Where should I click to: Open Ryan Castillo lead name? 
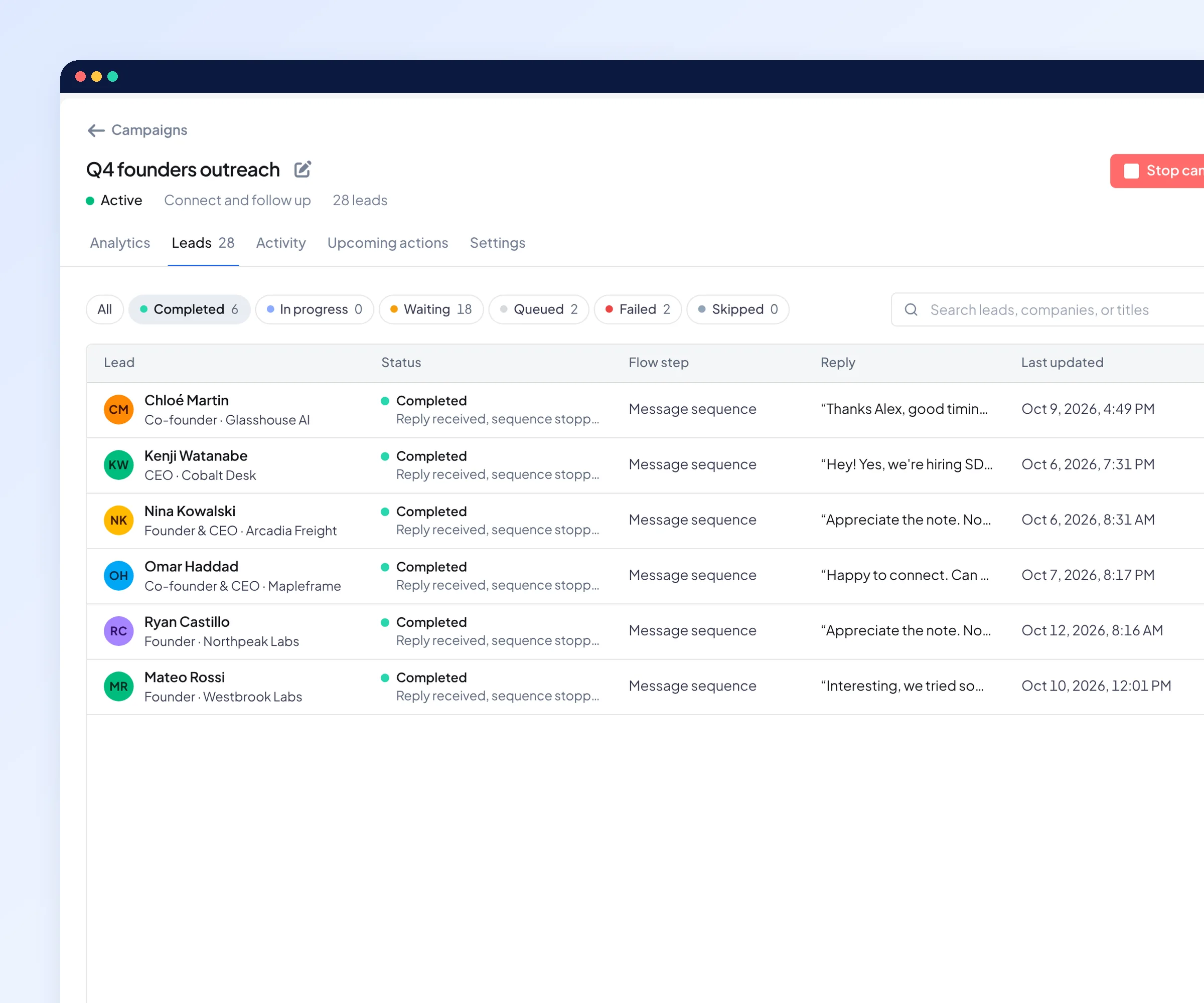[x=187, y=622]
